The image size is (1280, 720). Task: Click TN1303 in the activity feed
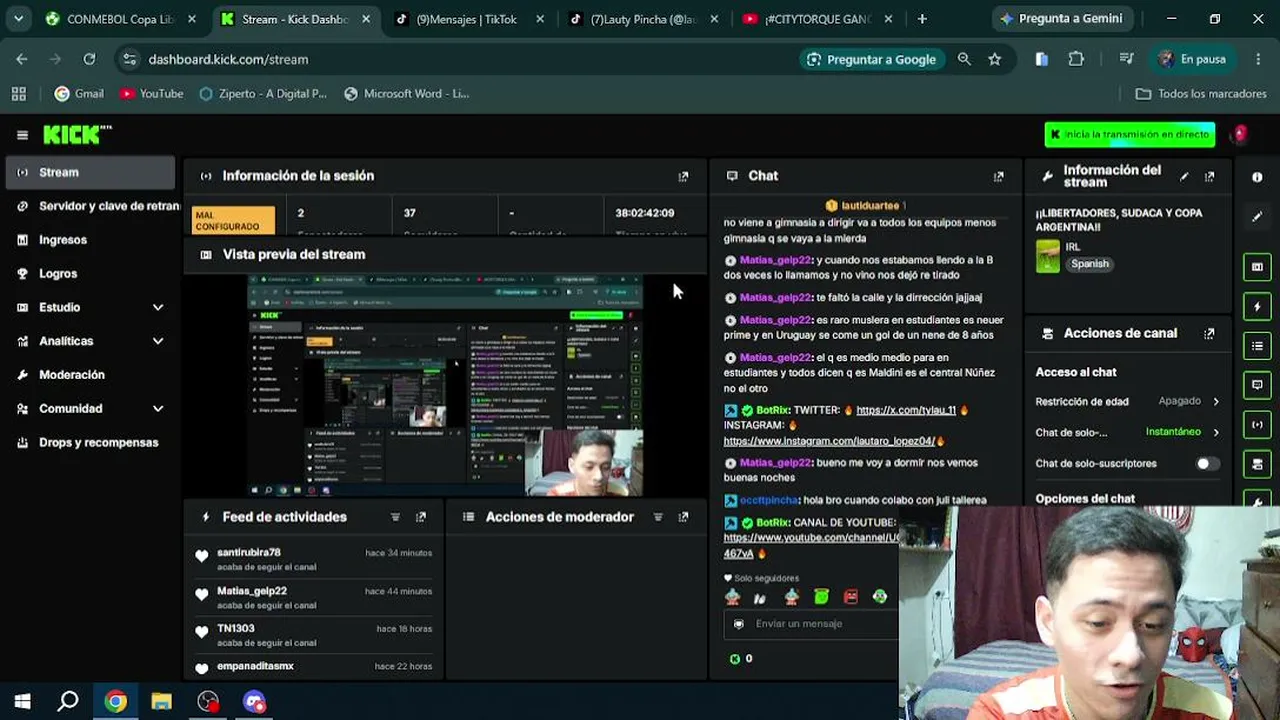click(x=236, y=629)
